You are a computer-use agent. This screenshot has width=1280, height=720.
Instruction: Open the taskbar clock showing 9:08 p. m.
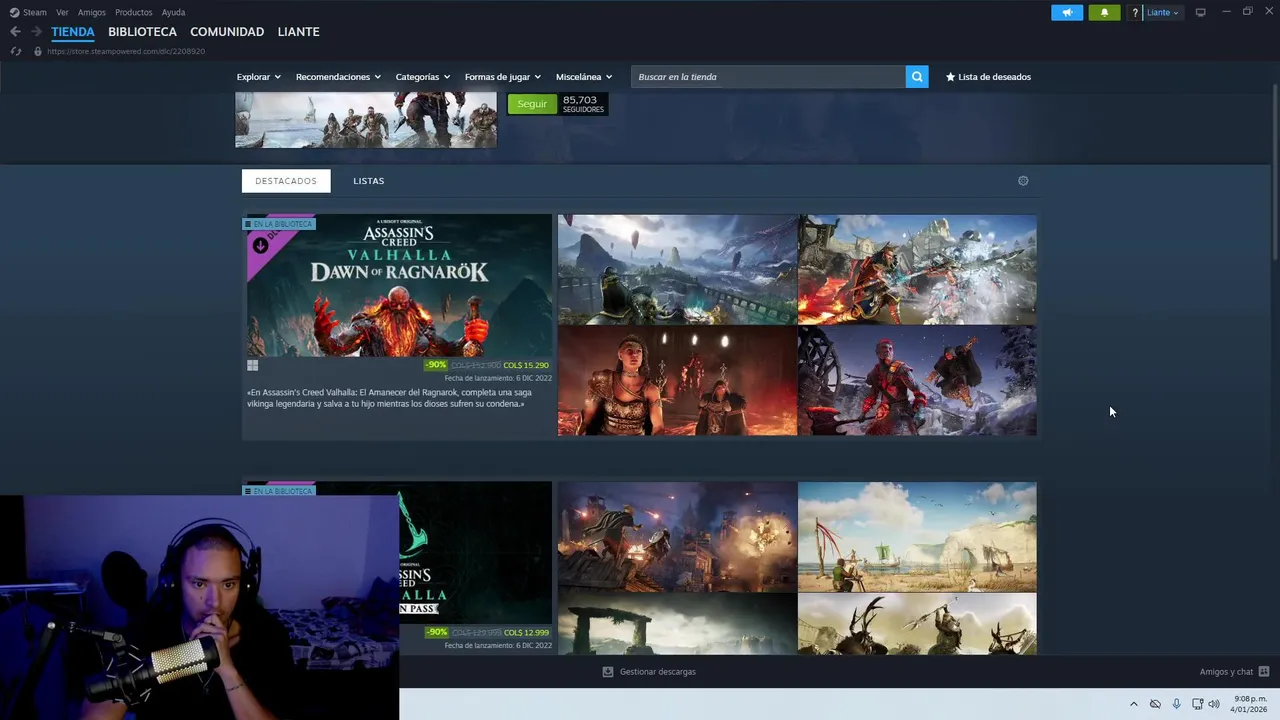coord(1249,704)
